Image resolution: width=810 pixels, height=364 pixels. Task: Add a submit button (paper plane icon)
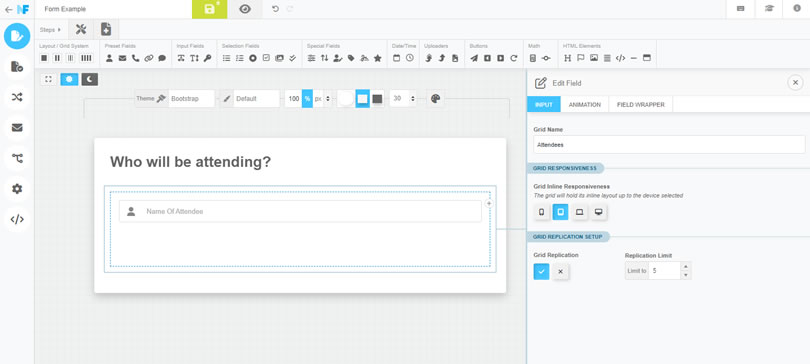click(x=474, y=58)
